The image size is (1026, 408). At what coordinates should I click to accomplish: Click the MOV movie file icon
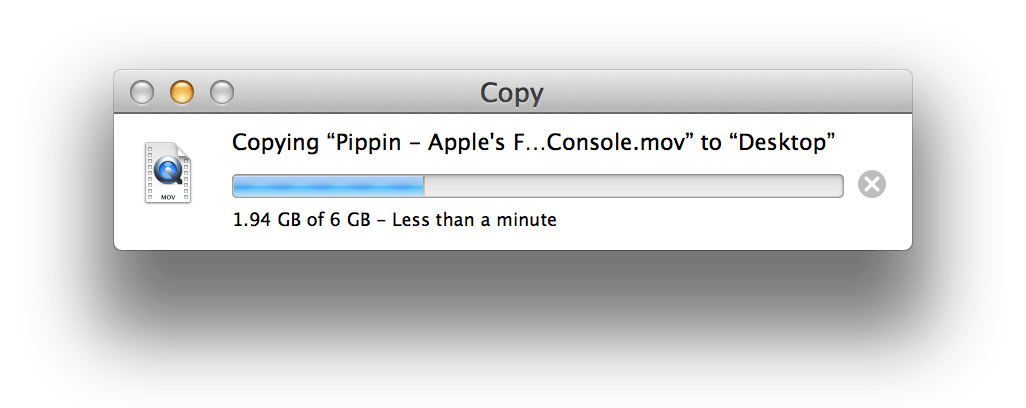[x=167, y=173]
